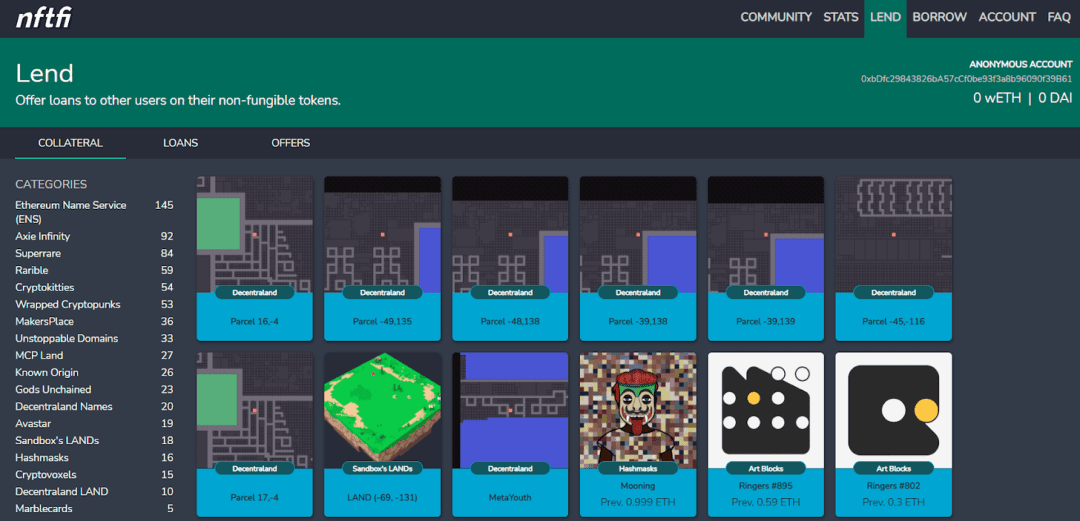Select the COLLATERAL tab

point(70,143)
